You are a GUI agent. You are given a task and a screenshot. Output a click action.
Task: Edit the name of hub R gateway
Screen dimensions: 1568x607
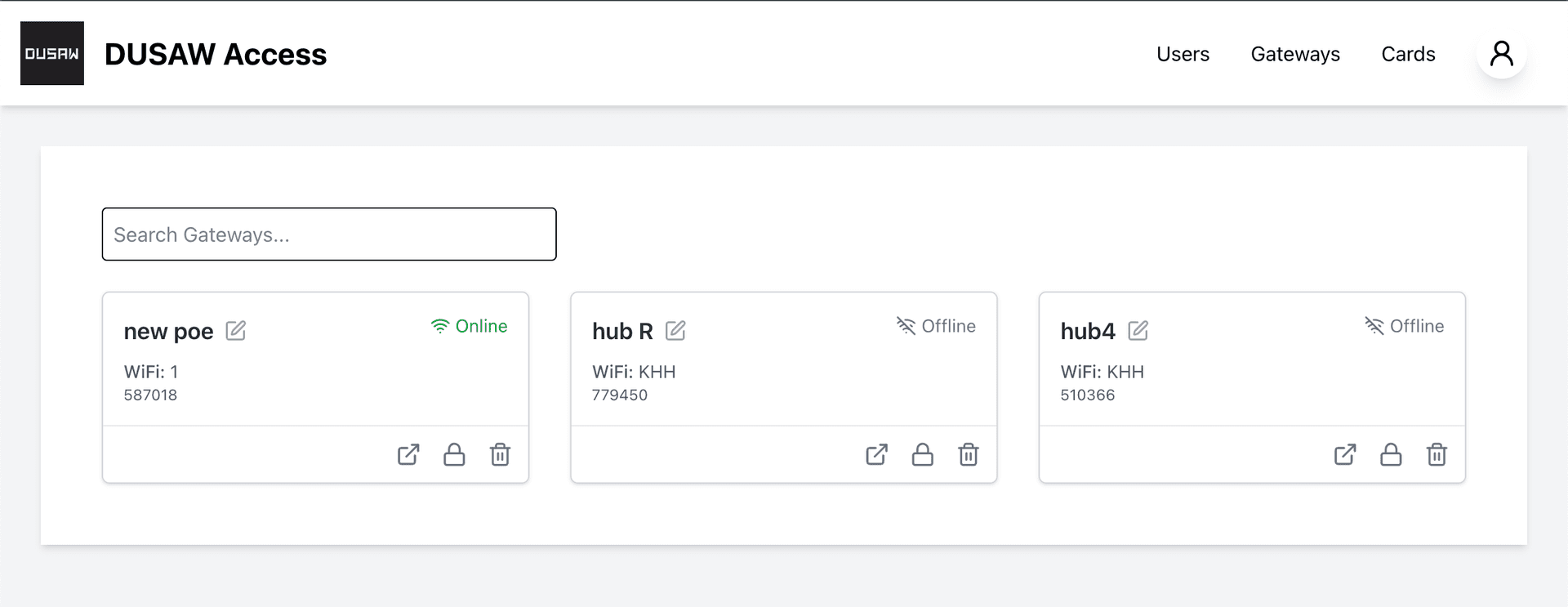tap(675, 331)
